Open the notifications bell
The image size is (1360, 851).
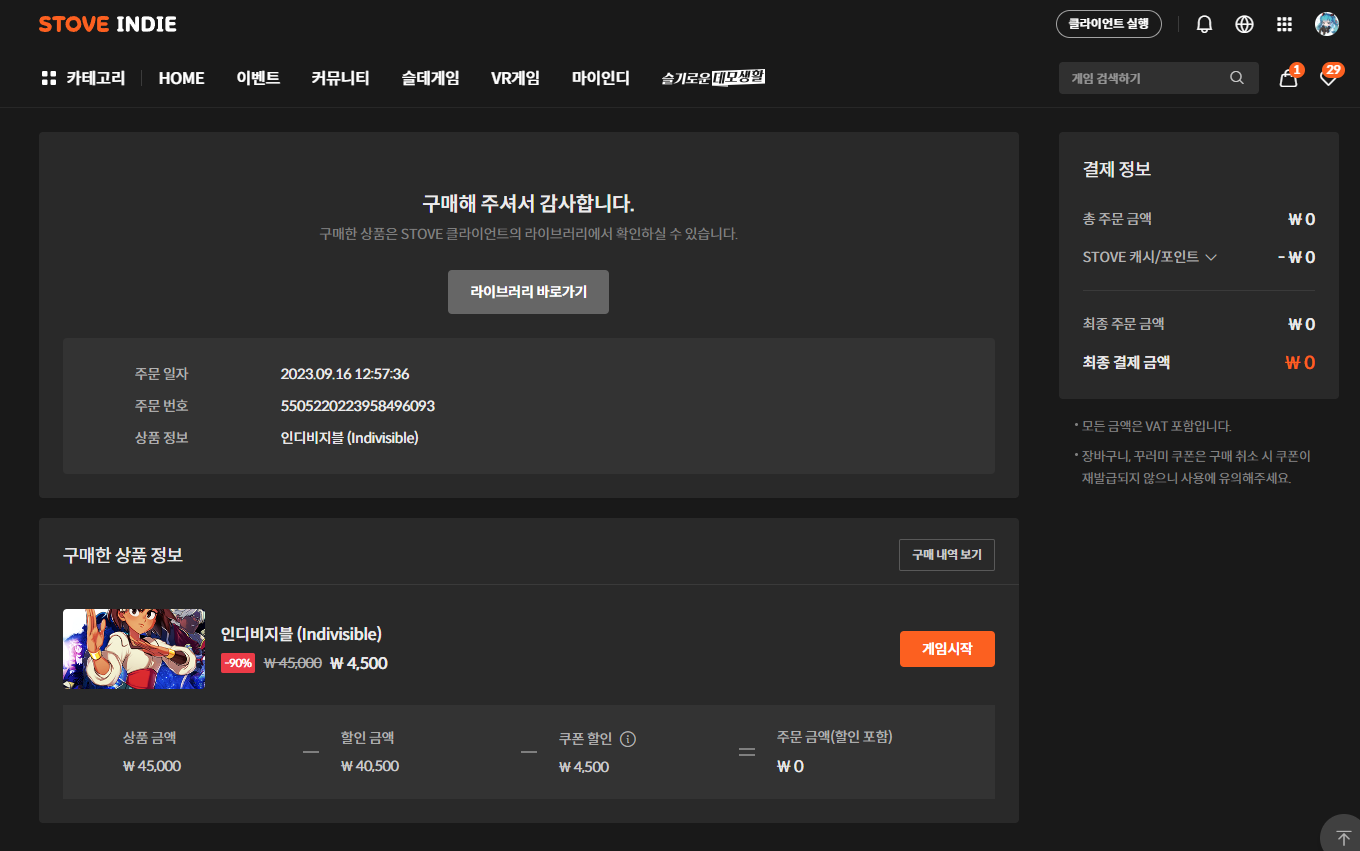click(x=1204, y=24)
